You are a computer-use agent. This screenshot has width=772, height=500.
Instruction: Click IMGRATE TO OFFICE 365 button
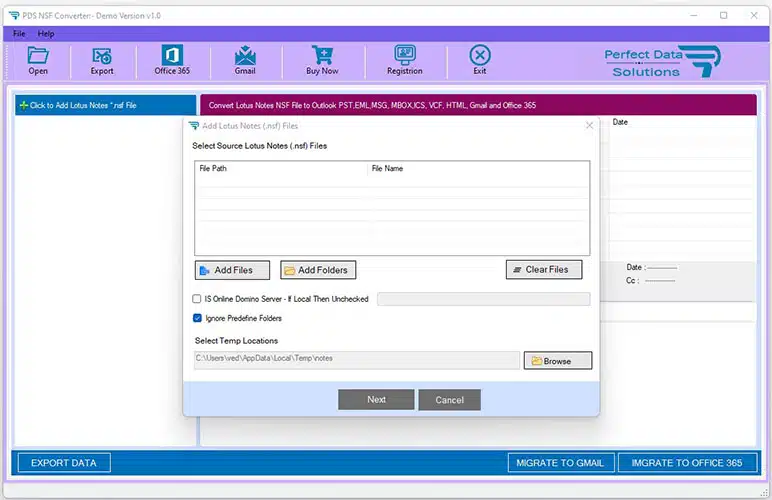pyautogui.click(x=687, y=463)
